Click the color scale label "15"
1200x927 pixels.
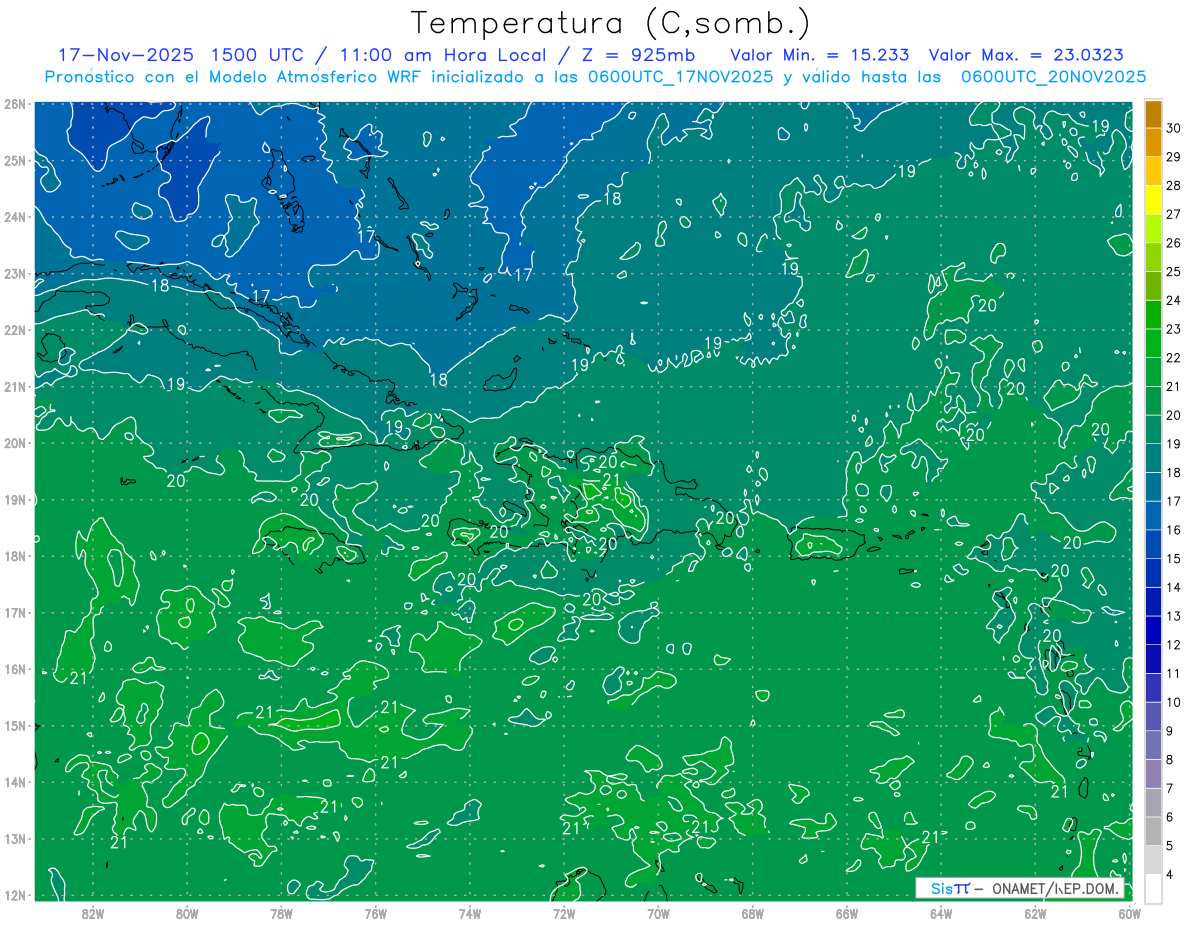coord(1174,558)
